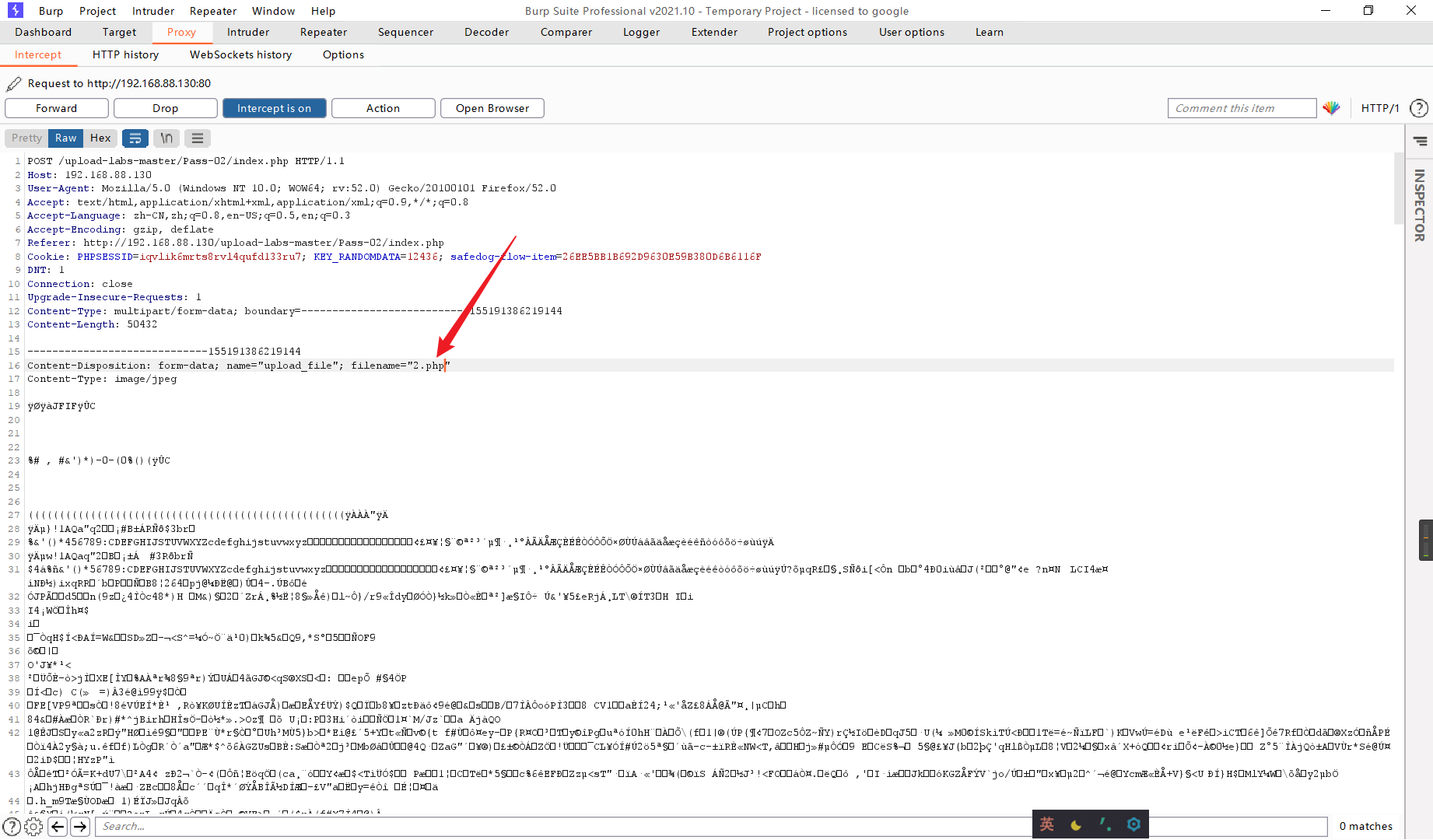Switch to the Dashboard tab
Image resolution: width=1433 pixels, height=840 pixels.
point(43,32)
